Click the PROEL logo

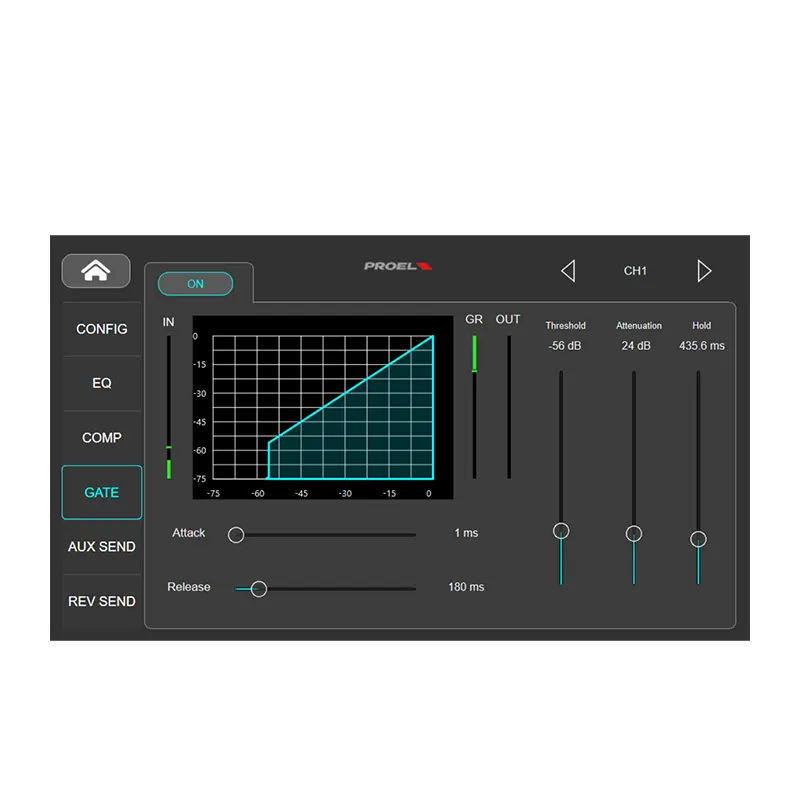pos(397,266)
